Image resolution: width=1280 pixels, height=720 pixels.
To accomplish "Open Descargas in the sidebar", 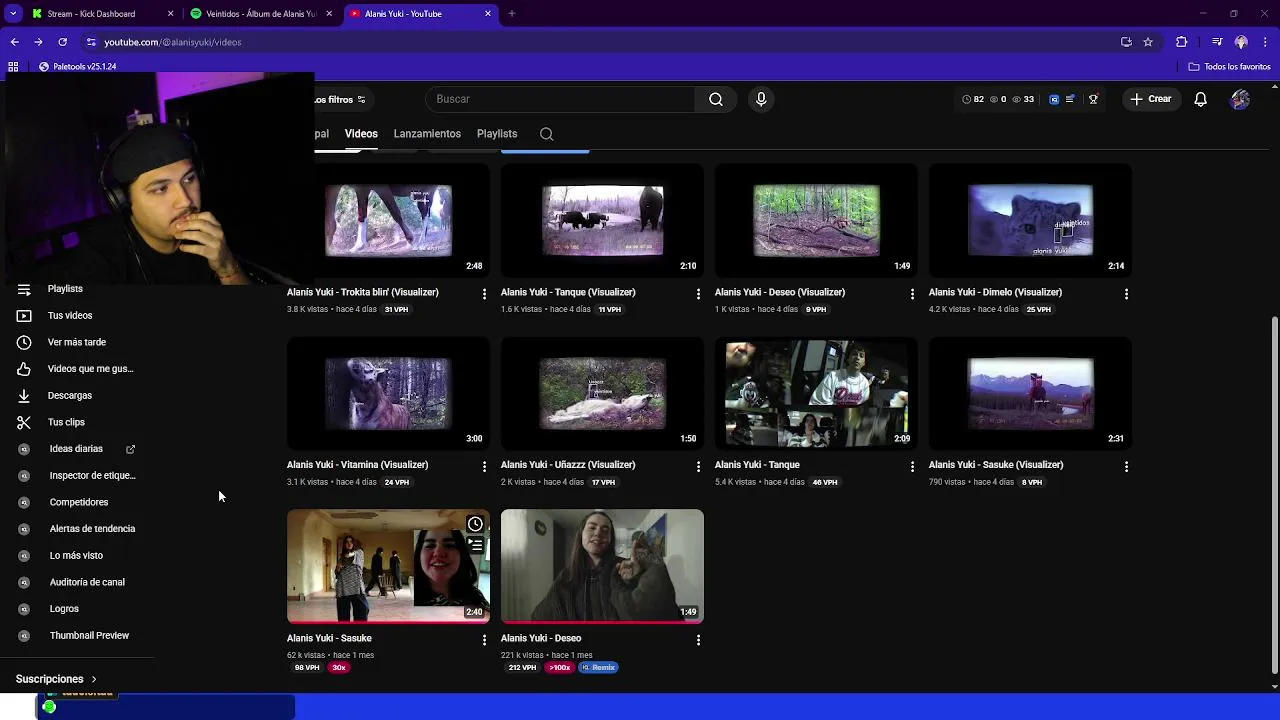I will click(70, 396).
